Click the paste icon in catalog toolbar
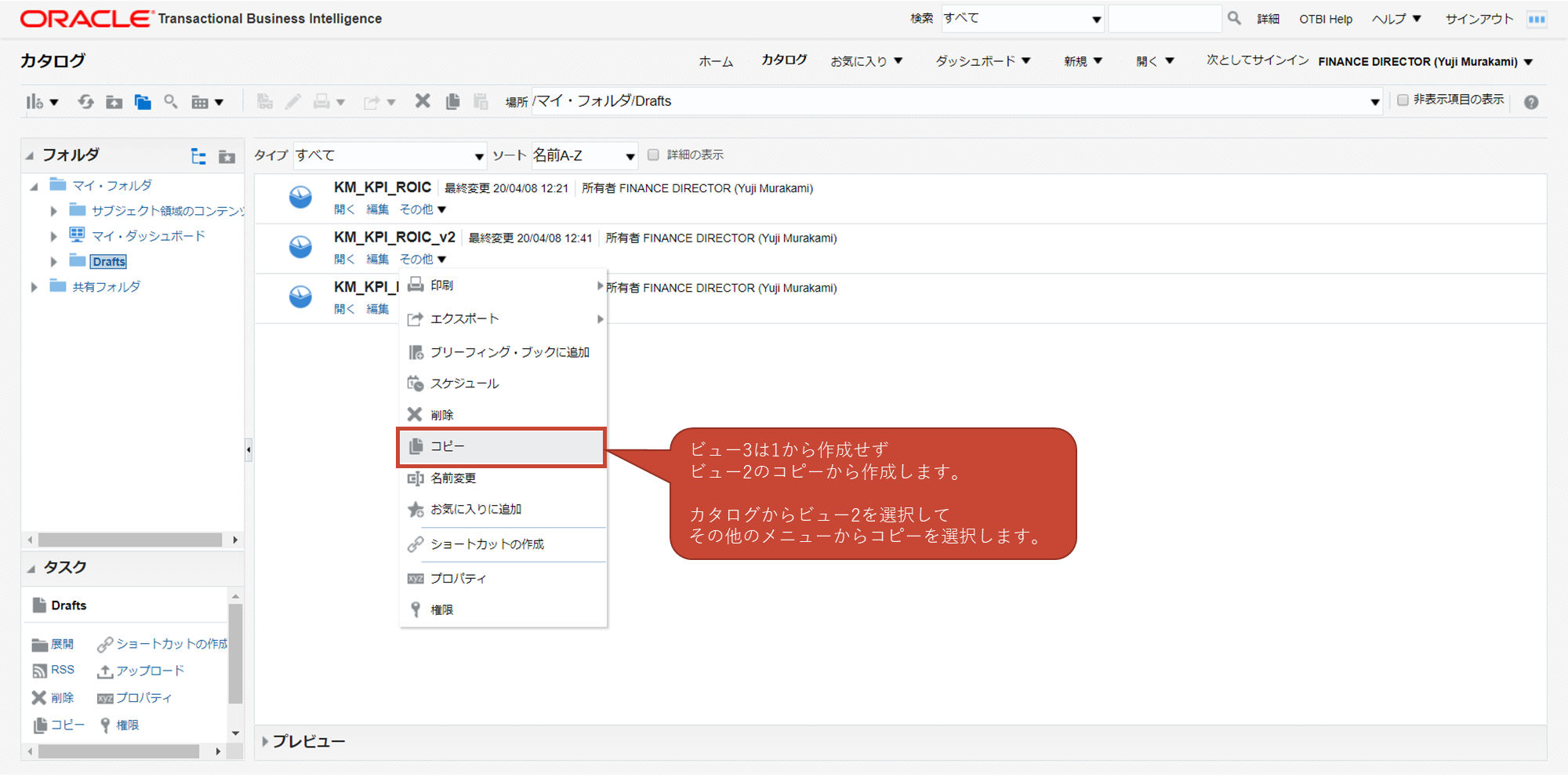This screenshot has width=1568, height=778. (481, 102)
